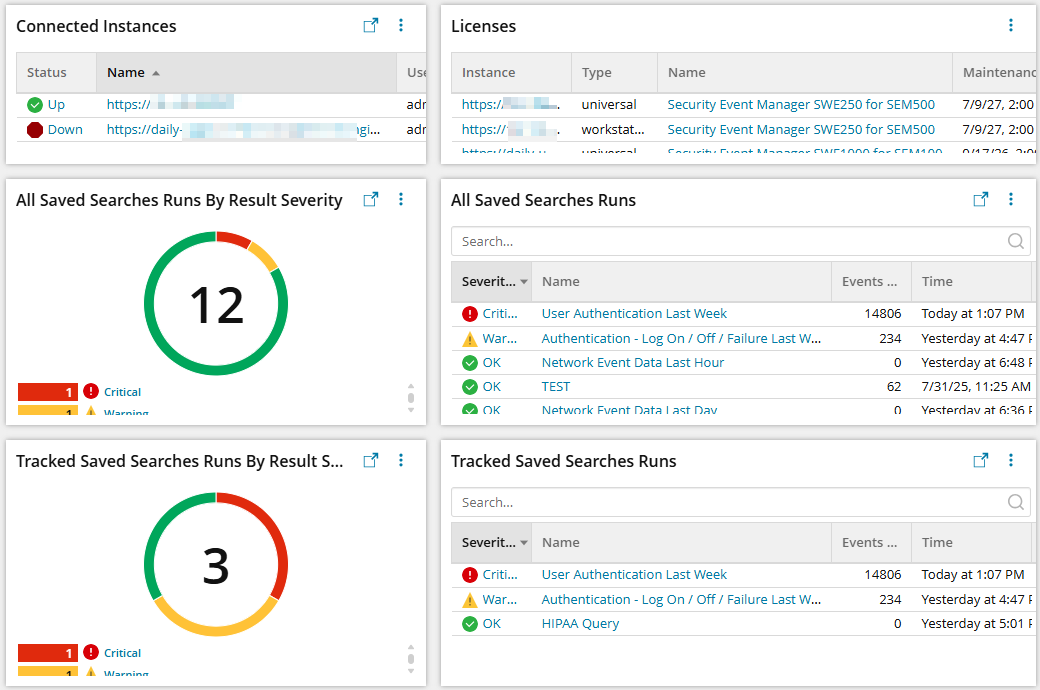
Task: Click legend scrollbar in Tracked Searches severity widget
Action: point(410,658)
